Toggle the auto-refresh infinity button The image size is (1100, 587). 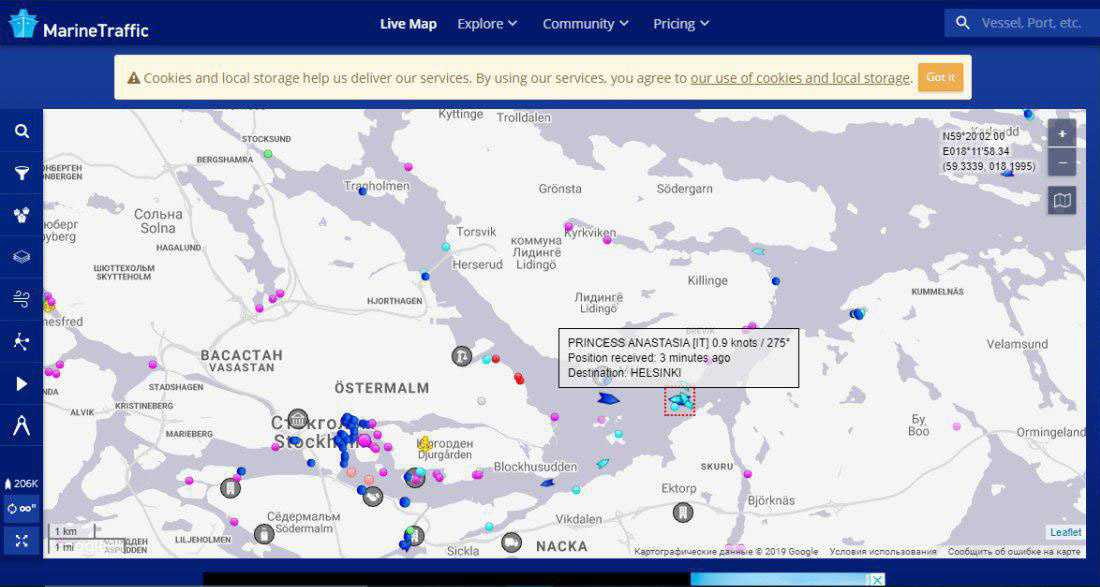tap(22, 508)
